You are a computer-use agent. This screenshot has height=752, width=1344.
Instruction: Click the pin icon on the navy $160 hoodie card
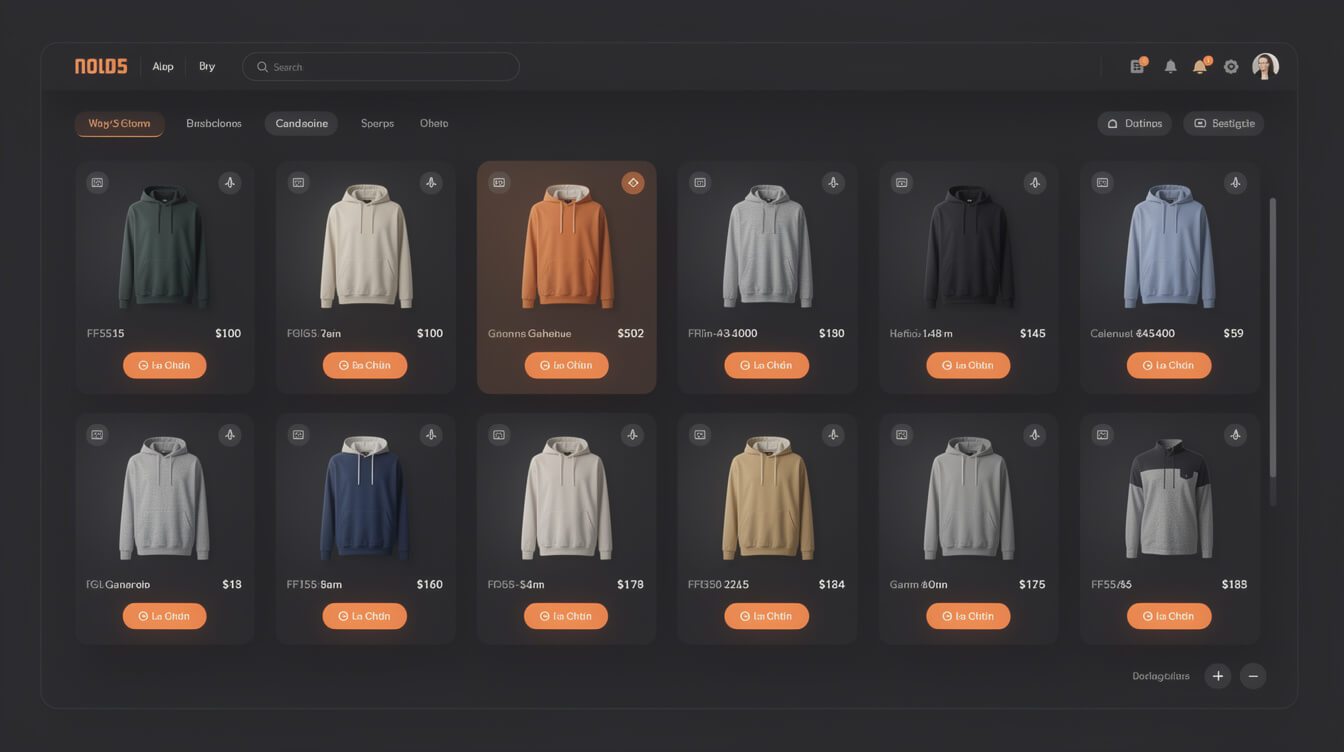(x=431, y=434)
